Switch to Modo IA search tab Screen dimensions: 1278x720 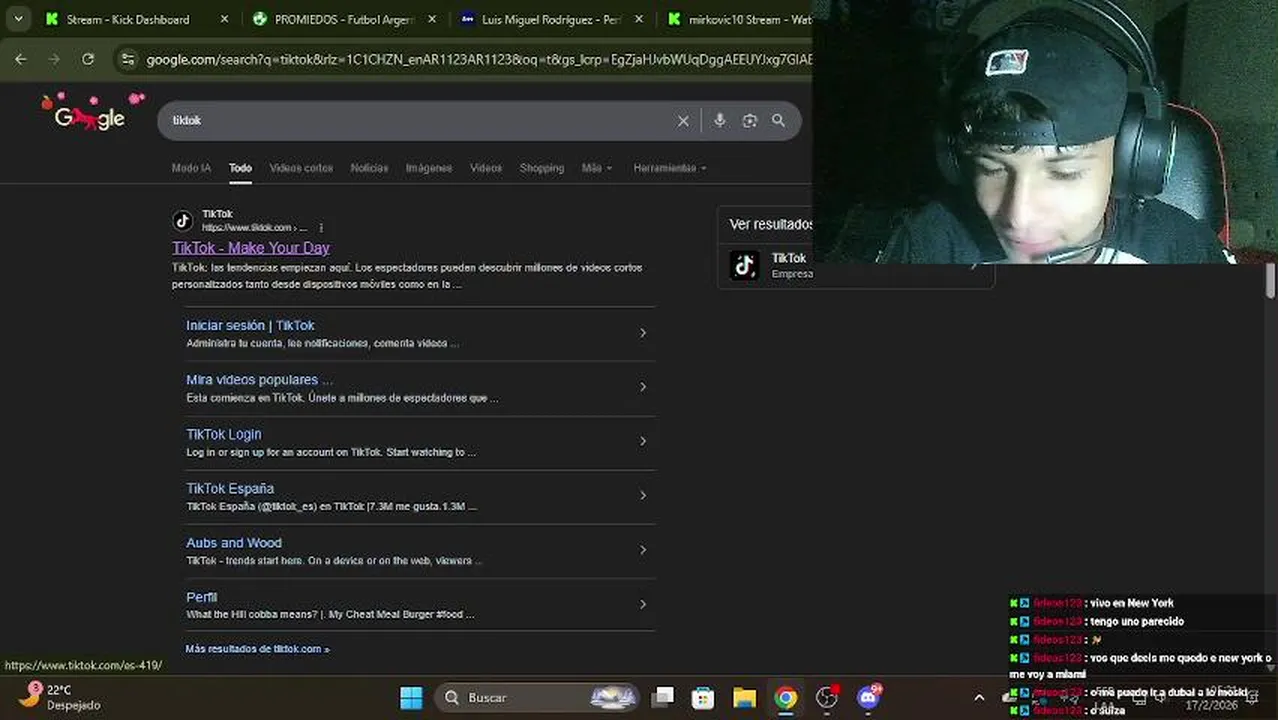[x=191, y=168]
